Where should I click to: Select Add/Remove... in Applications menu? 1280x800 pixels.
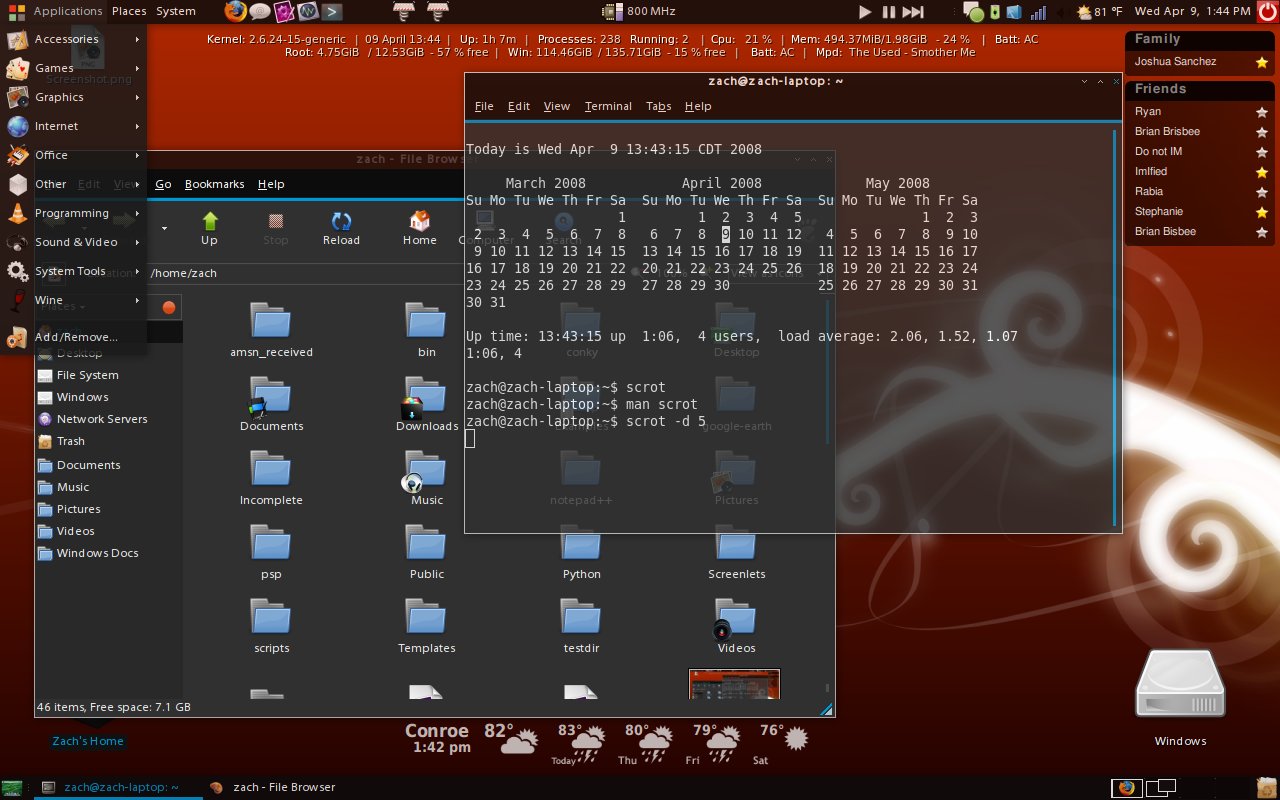point(75,337)
